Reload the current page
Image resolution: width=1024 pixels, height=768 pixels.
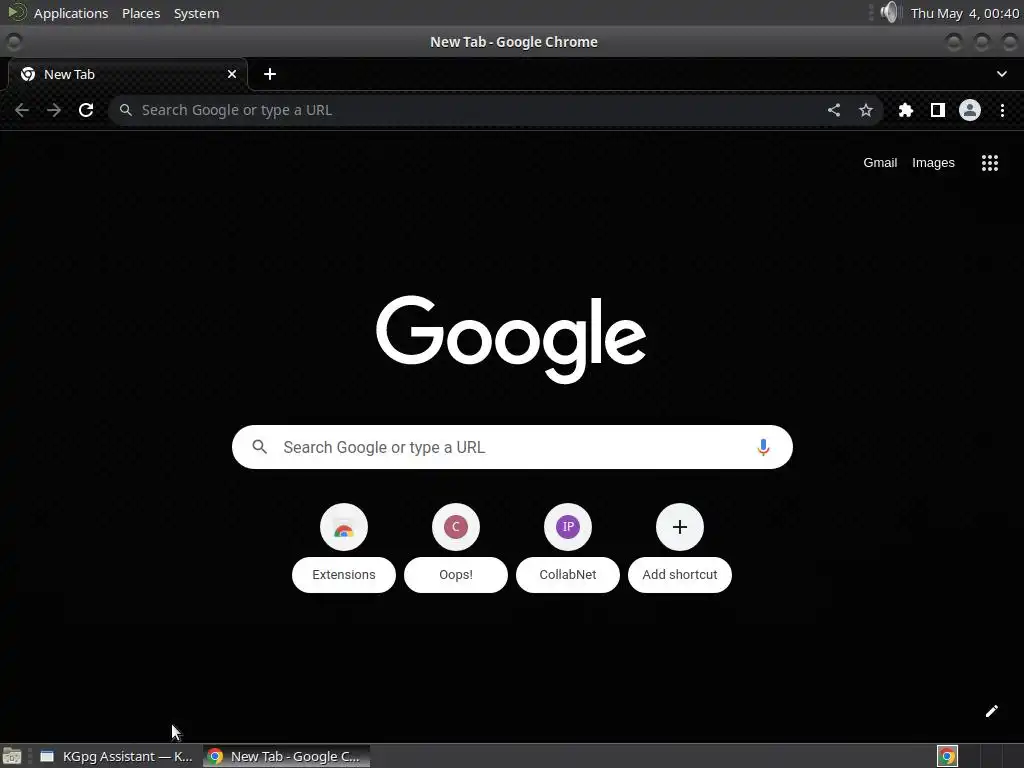coord(86,110)
